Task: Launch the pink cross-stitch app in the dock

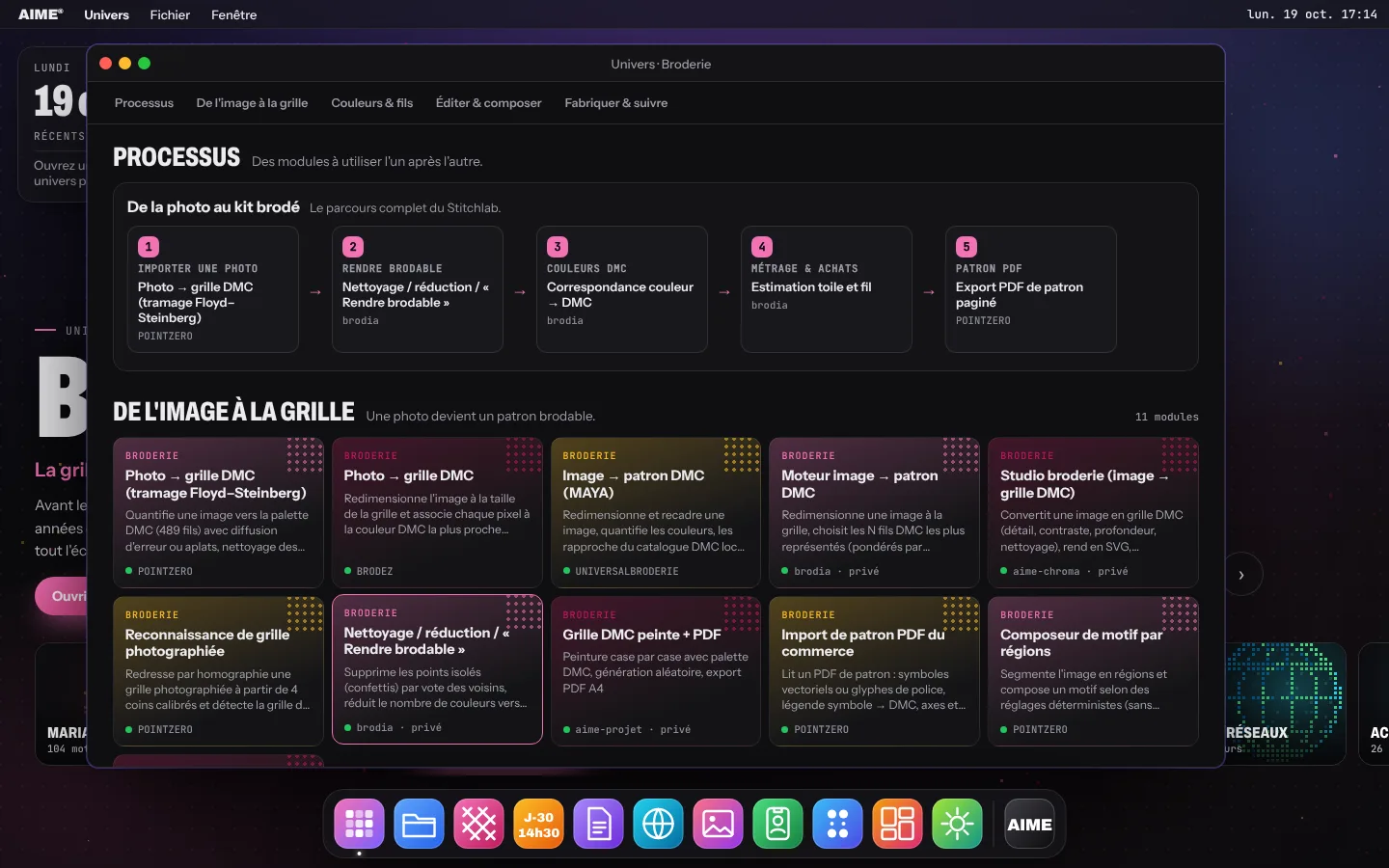Action: pyautogui.click(x=478, y=825)
